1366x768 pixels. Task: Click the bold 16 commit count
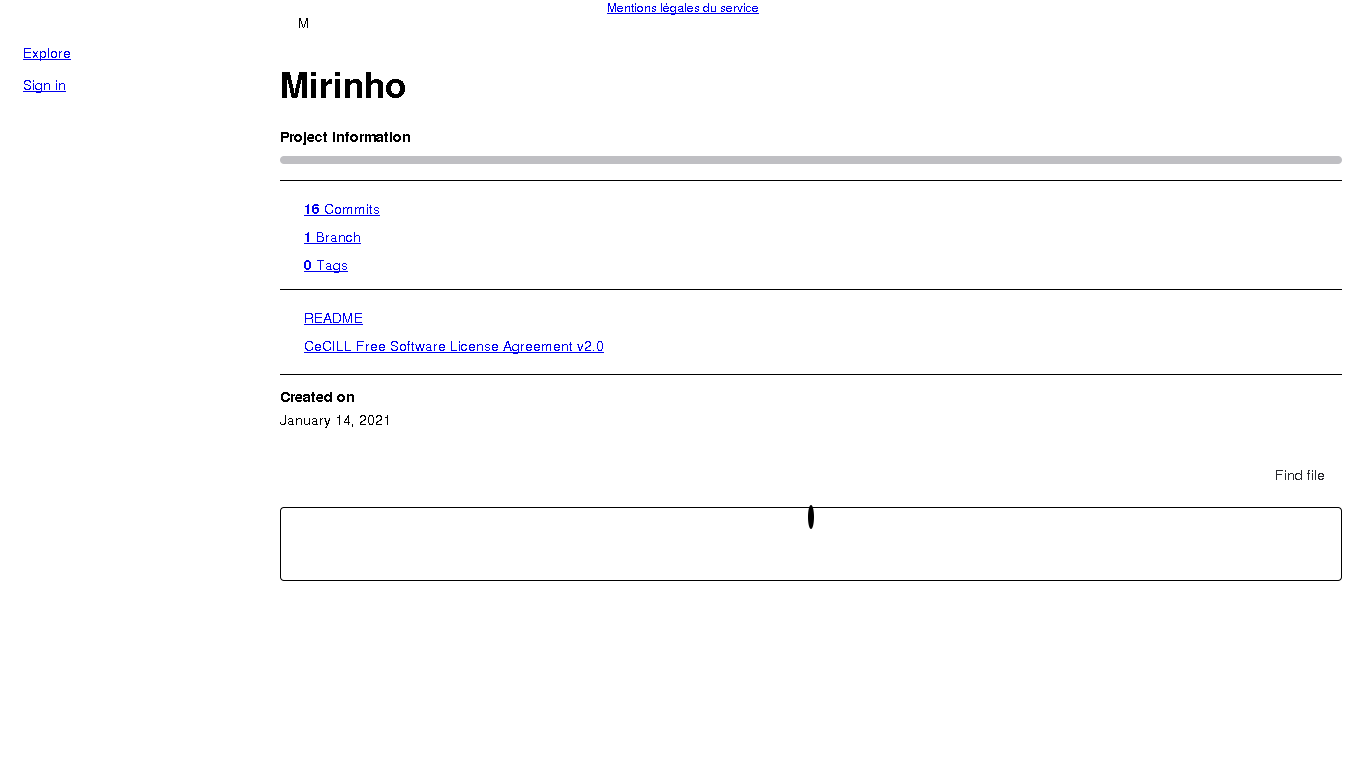point(311,209)
